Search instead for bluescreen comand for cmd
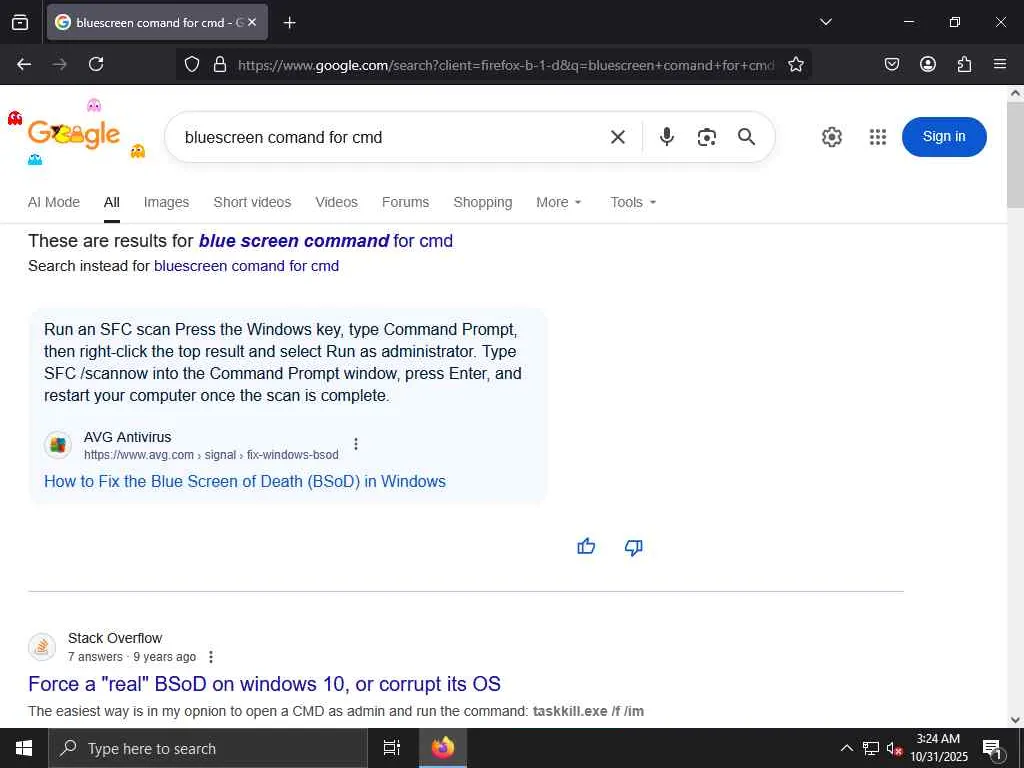The height and width of the screenshot is (768, 1024). pyautogui.click(x=246, y=266)
